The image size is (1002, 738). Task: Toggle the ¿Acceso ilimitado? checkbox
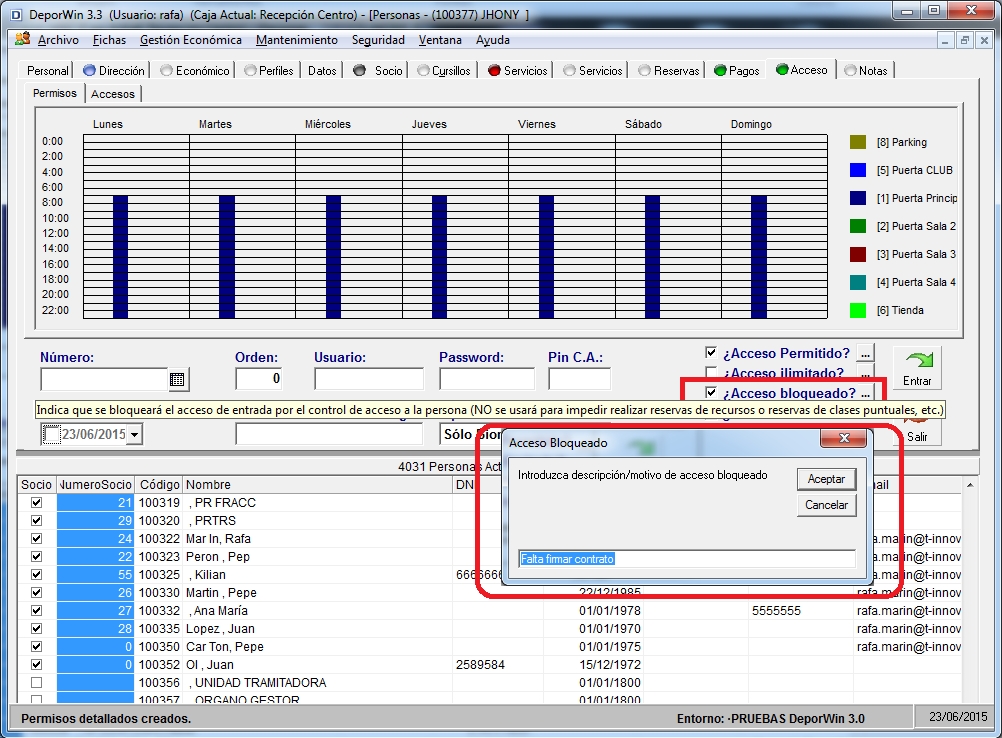click(x=711, y=372)
